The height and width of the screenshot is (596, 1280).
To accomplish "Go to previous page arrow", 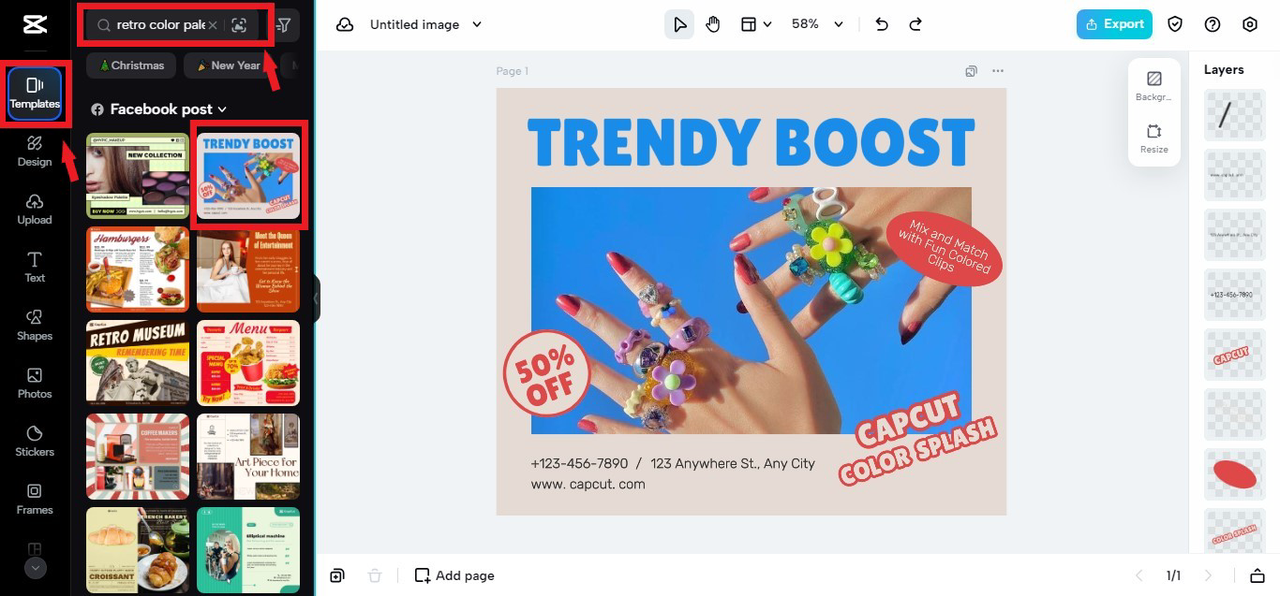I will (1139, 575).
